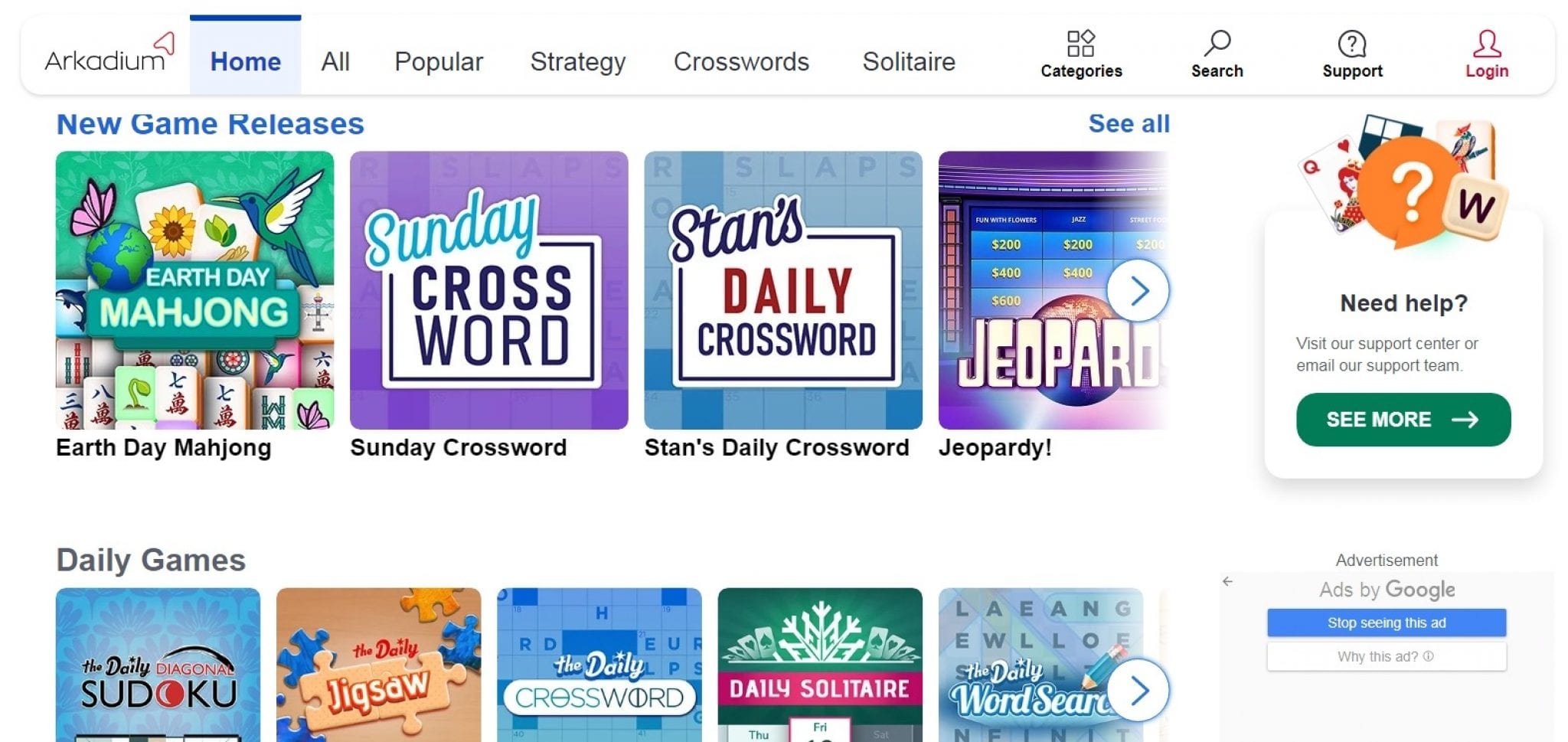1568x742 pixels.
Task: Click the info icon beside Why this ad
Action: coord(1428,656)
